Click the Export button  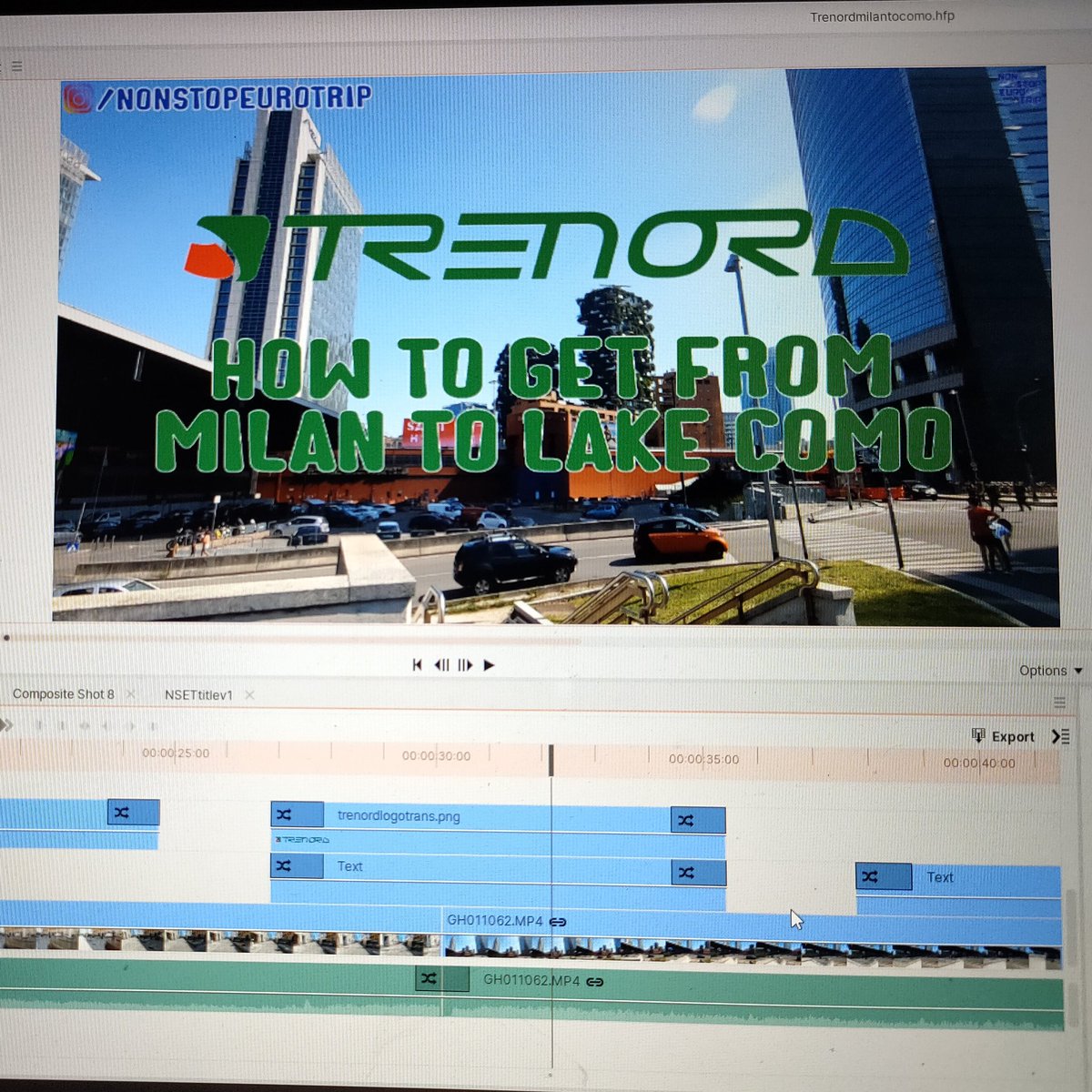pos(1003,736)
